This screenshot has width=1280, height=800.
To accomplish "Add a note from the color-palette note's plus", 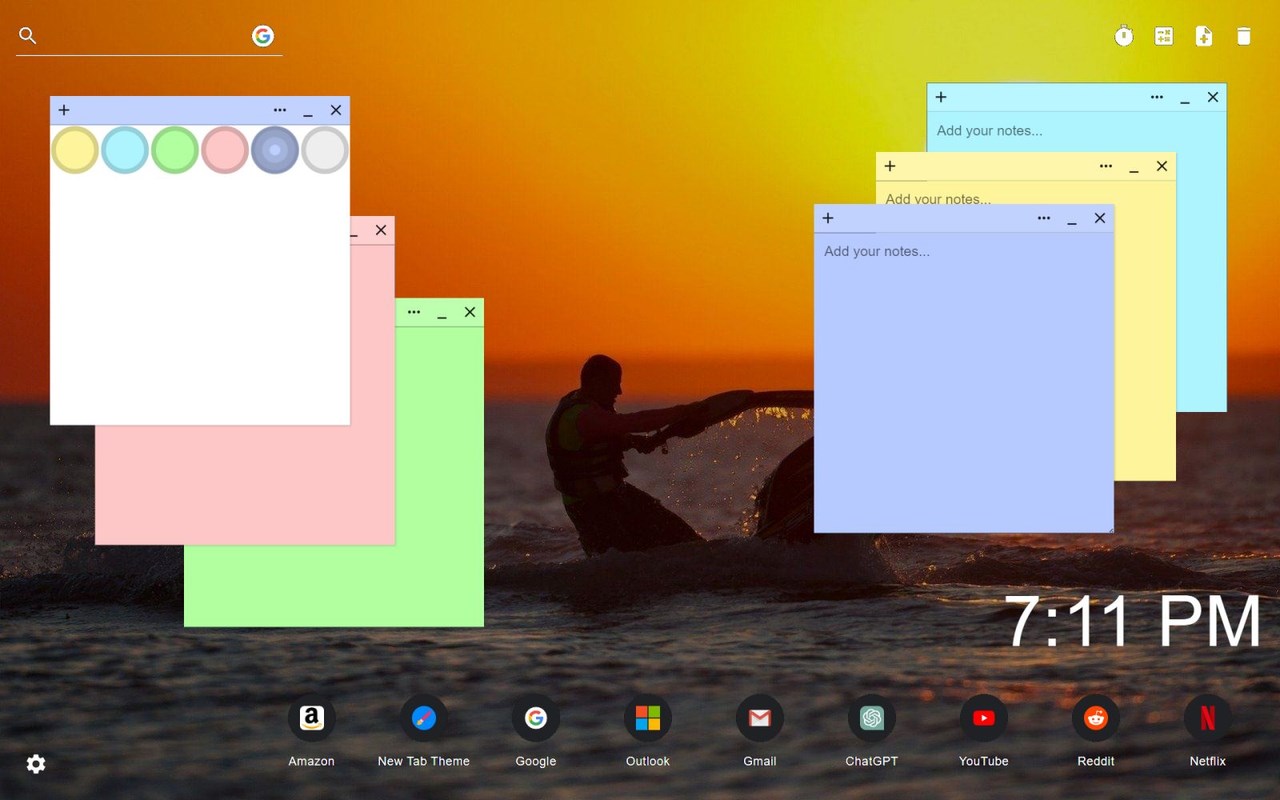I will 64,110.
